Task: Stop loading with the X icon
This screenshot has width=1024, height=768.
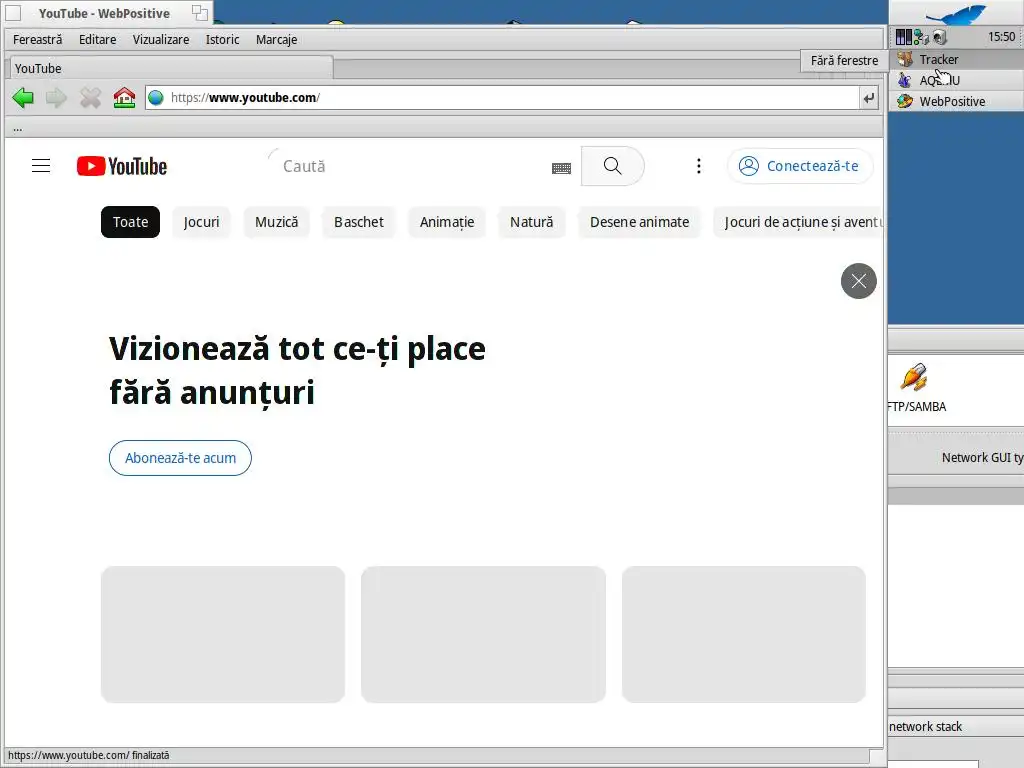Action: point(90,98)
